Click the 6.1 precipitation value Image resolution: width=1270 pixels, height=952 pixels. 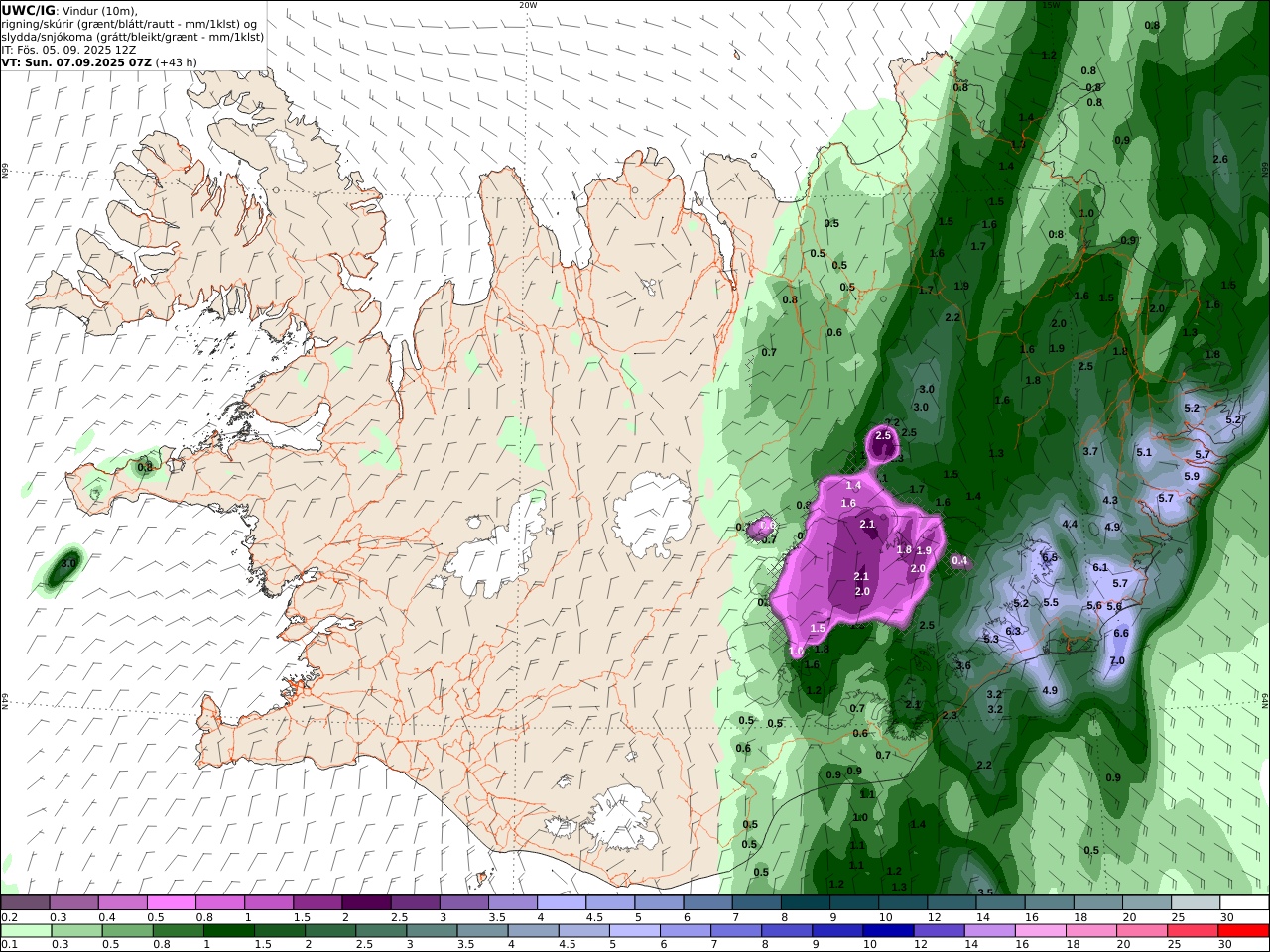pos(1099,568)
